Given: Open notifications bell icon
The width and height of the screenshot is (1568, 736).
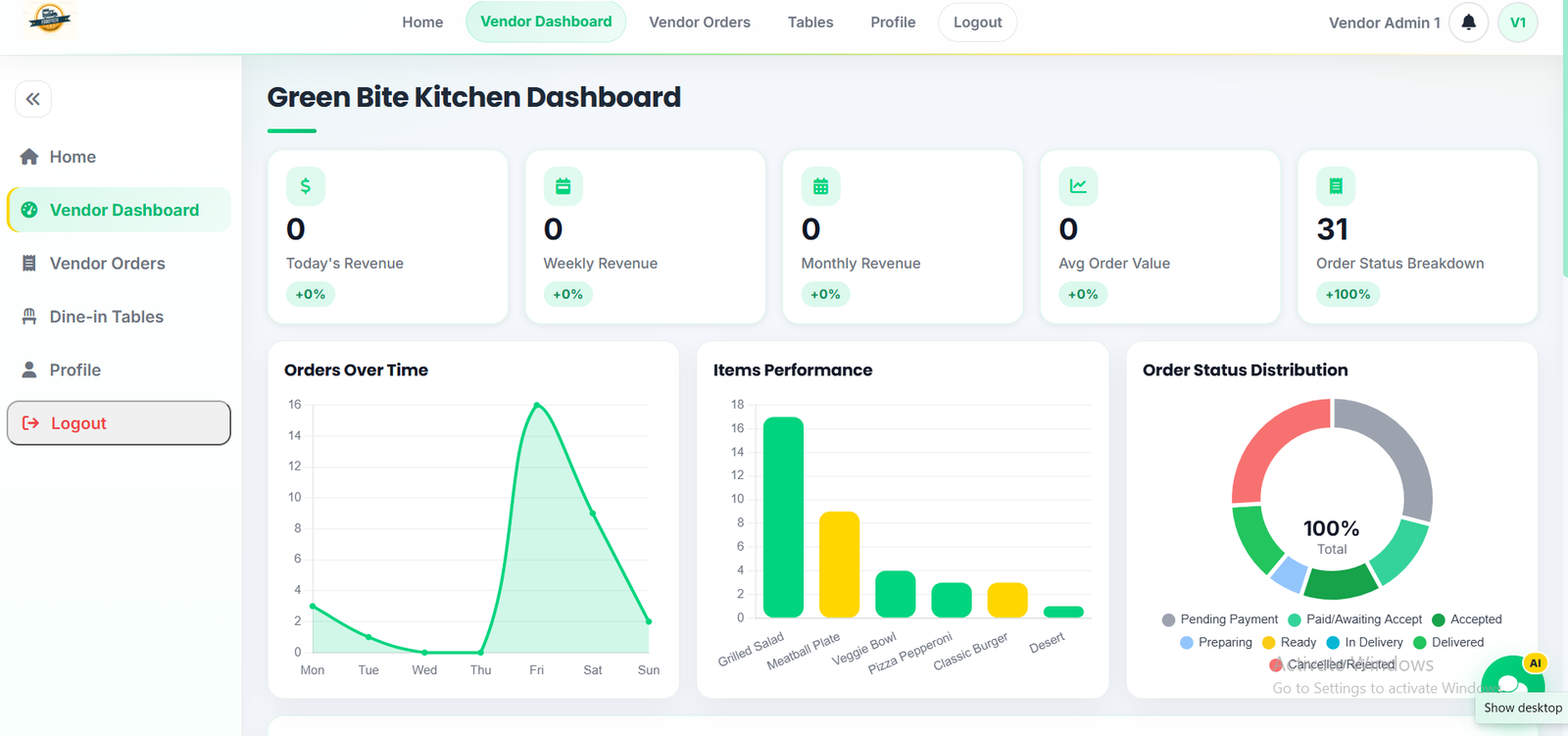Looking at the screenshot, I should coord(1468,23).
